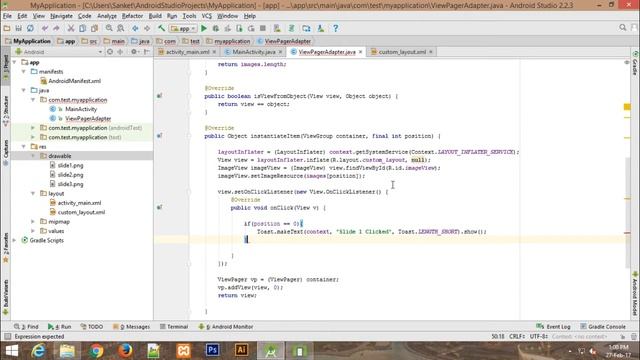Click the Project Structure icon
Viewport: 640px width, 360px height.
click(306, 28)
